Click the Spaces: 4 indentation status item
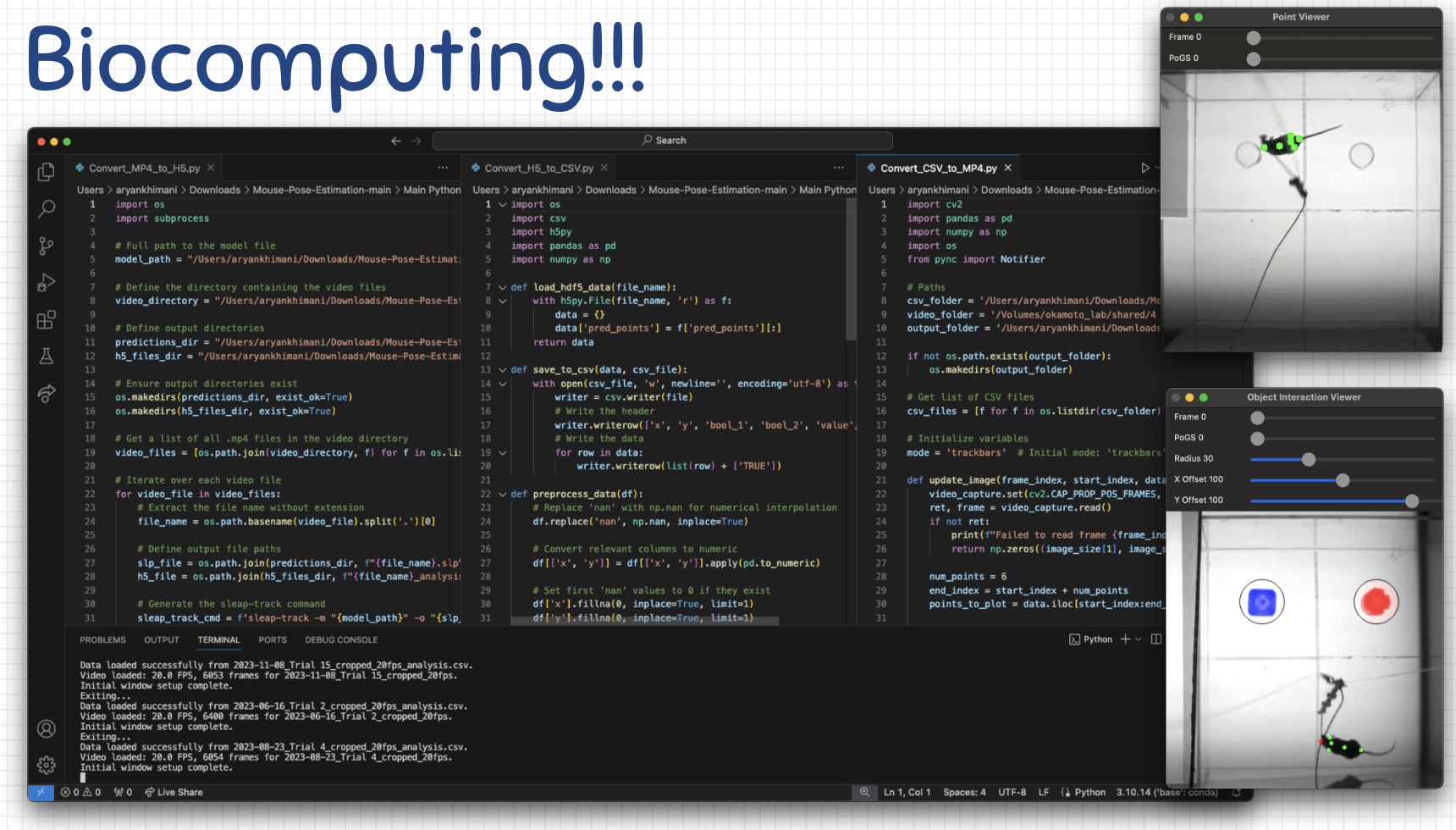Image resolution: width=1456 pixels, height=830 pixels. 964,792
